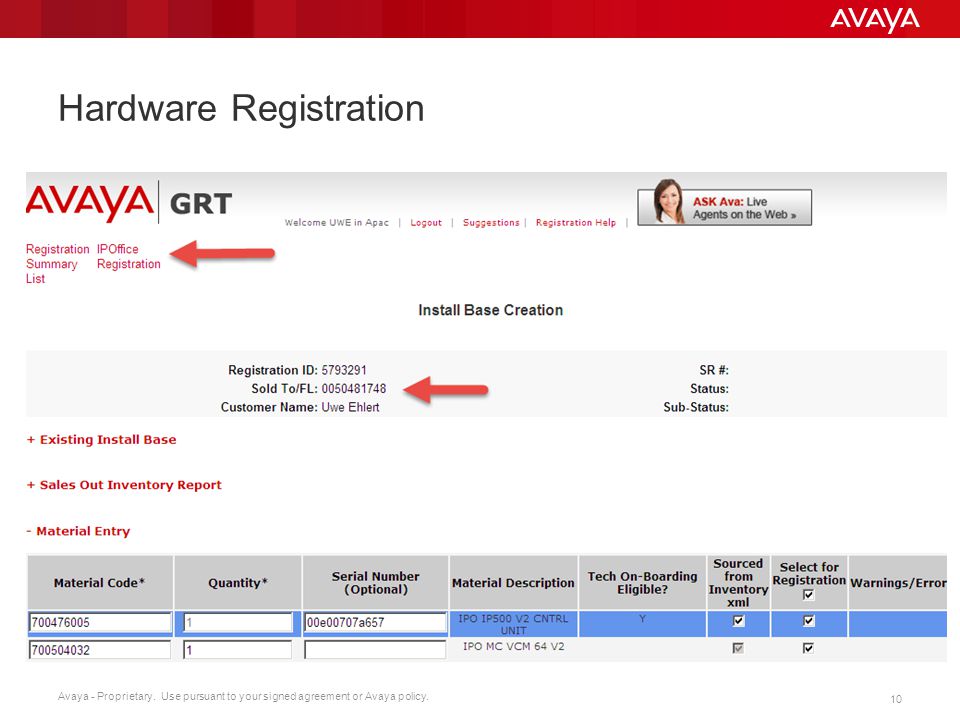960x720 pixels.
Task: Open the Suggestions link
Action: coord(491,223)
